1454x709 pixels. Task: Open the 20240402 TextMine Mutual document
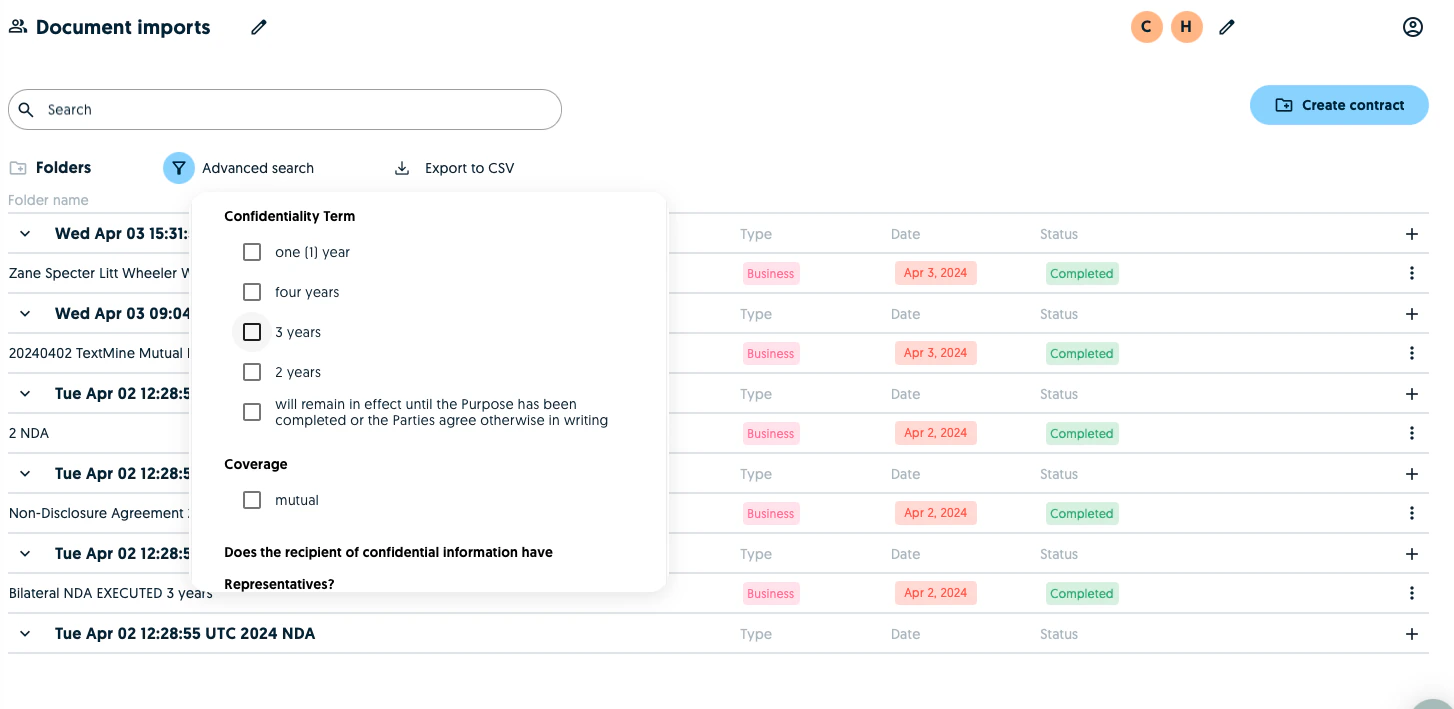(97, 353)
